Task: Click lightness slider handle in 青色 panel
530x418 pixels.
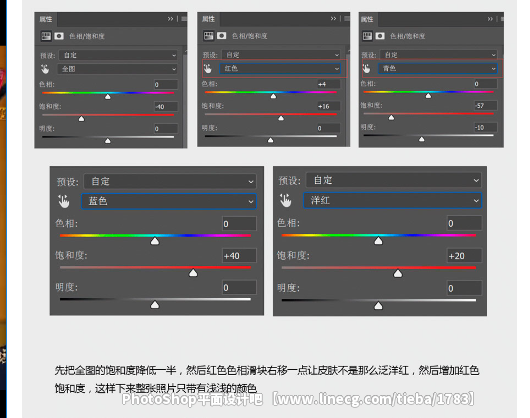Action: coord(421,139)
